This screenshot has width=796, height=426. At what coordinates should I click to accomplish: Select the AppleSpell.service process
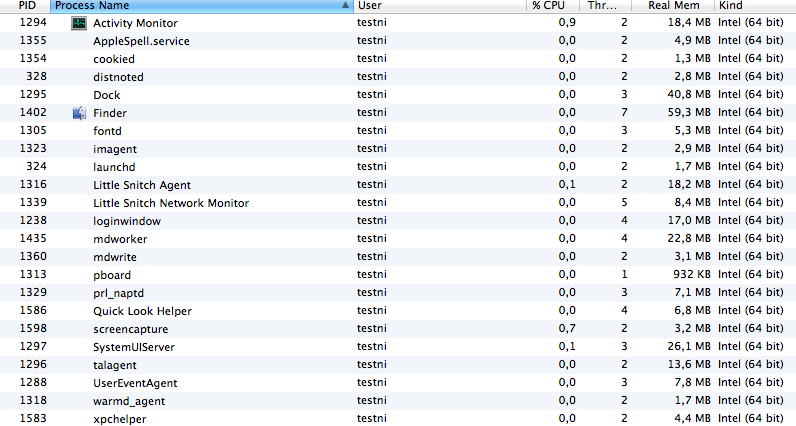[x=141, y=41]
